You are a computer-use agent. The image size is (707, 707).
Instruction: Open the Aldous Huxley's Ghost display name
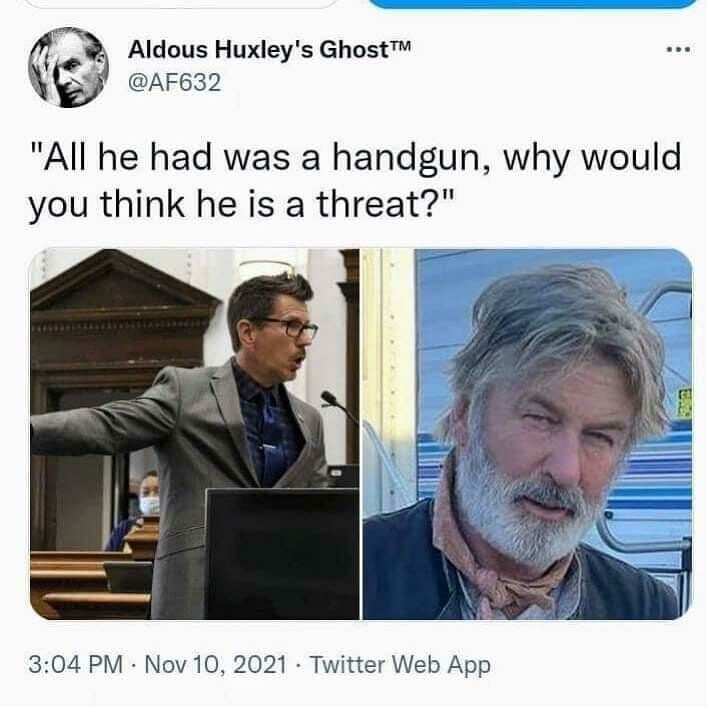269,50
